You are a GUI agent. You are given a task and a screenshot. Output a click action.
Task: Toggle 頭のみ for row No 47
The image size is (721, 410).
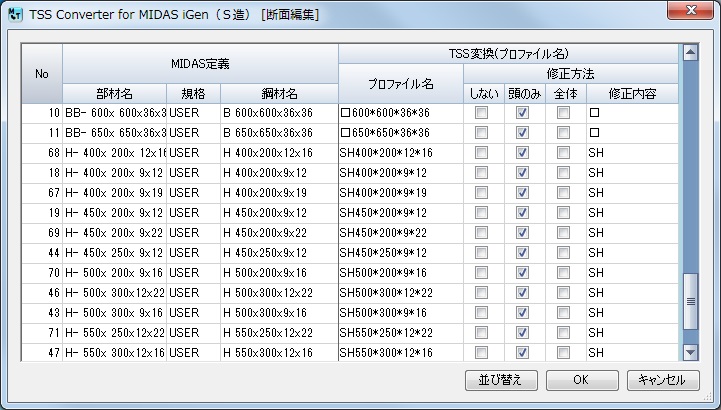point(522,353)
